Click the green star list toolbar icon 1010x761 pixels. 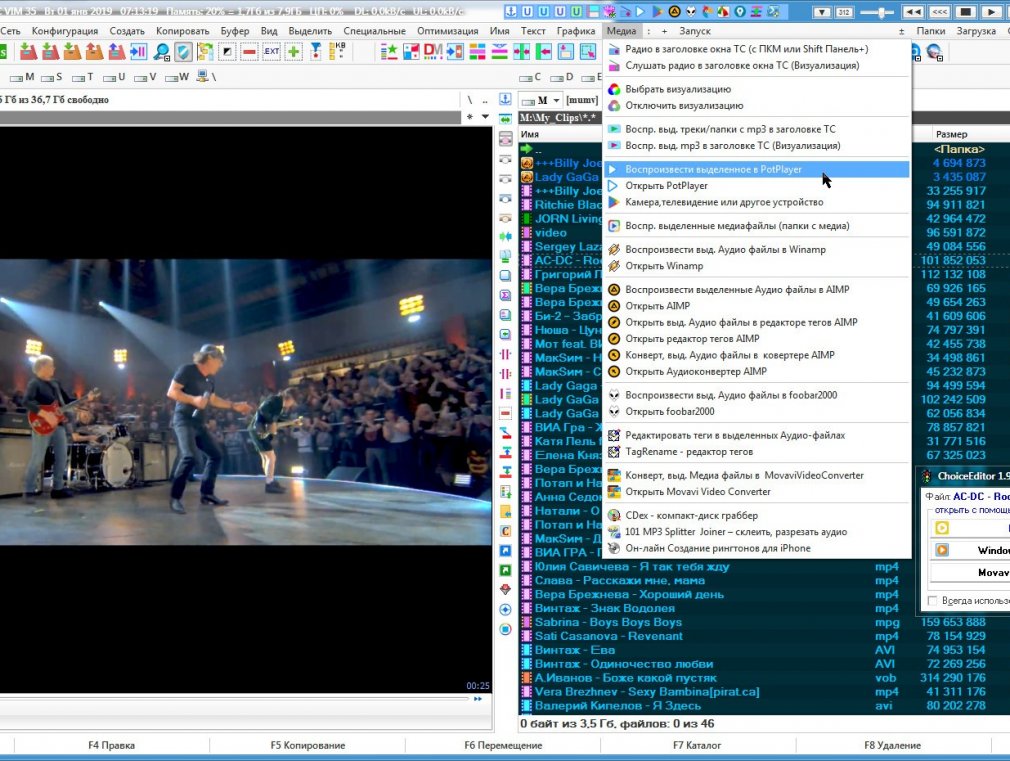point(389,52)
